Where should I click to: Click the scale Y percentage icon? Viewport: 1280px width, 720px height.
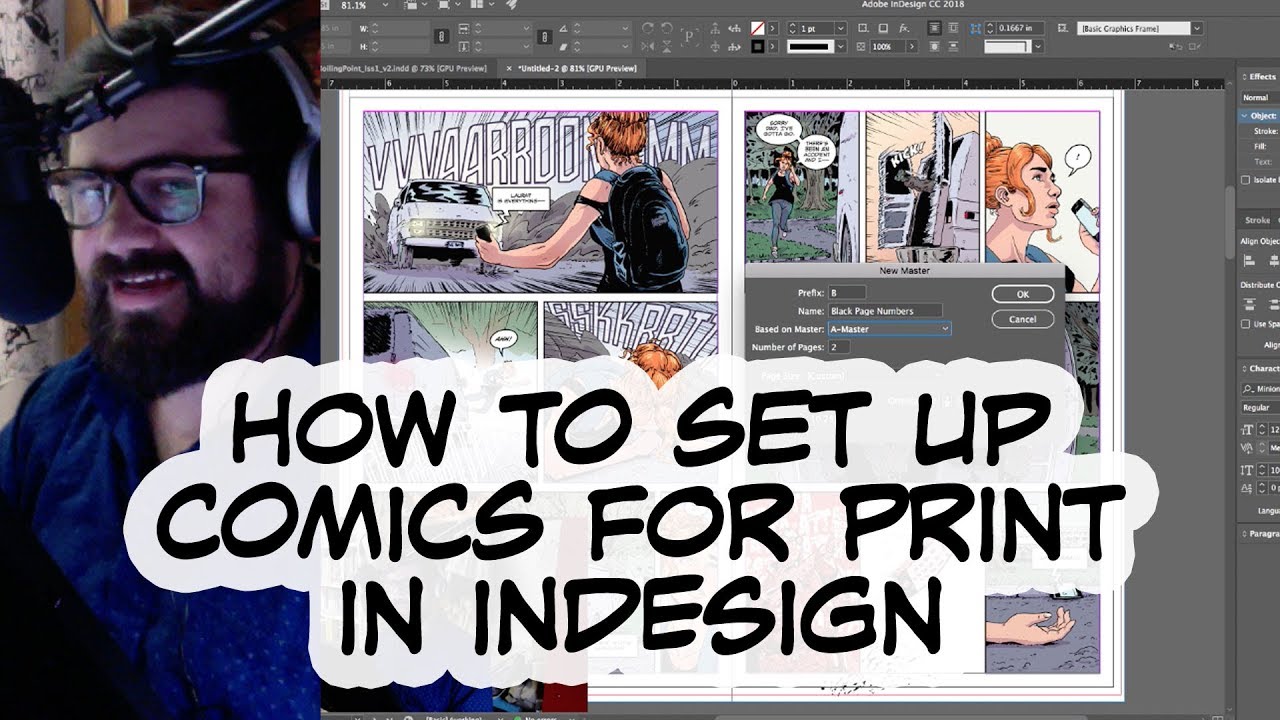pyautogui.click(x=464, y=47)
